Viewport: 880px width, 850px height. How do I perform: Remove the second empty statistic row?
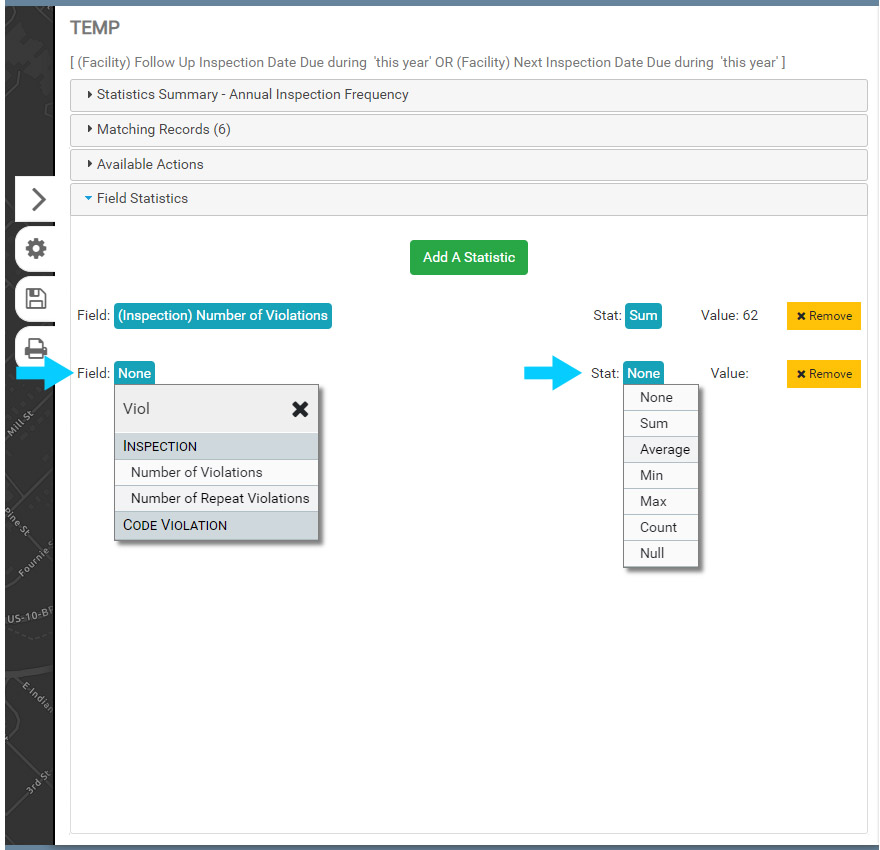823,374
